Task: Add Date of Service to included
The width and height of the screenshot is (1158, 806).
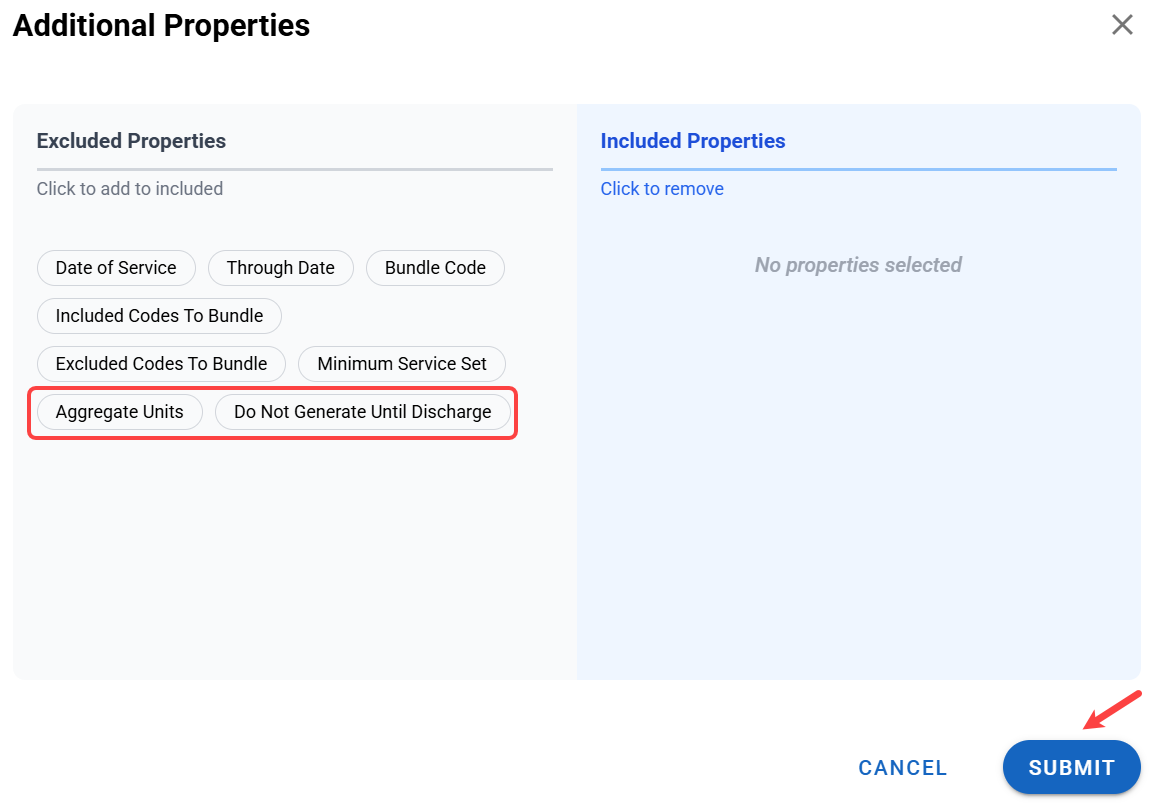Action: click(116, 268)
